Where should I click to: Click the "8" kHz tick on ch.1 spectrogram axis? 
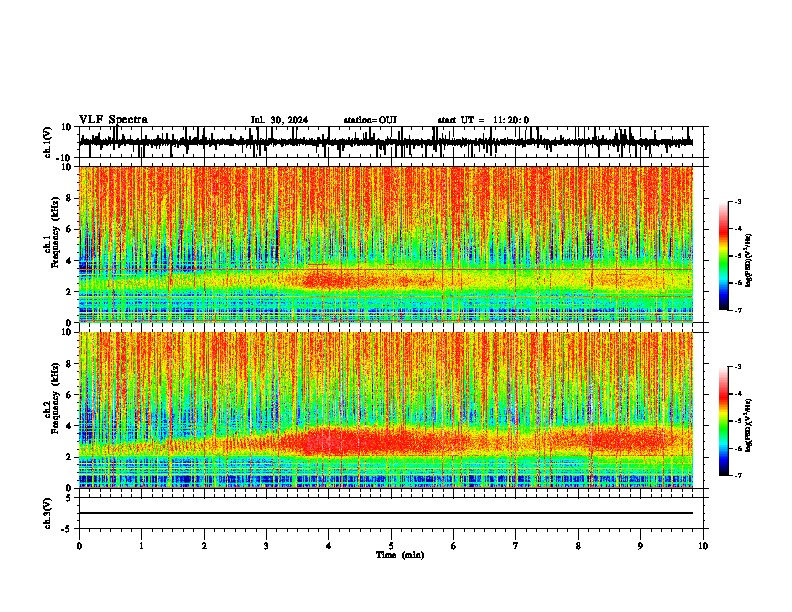coord(69,198)
